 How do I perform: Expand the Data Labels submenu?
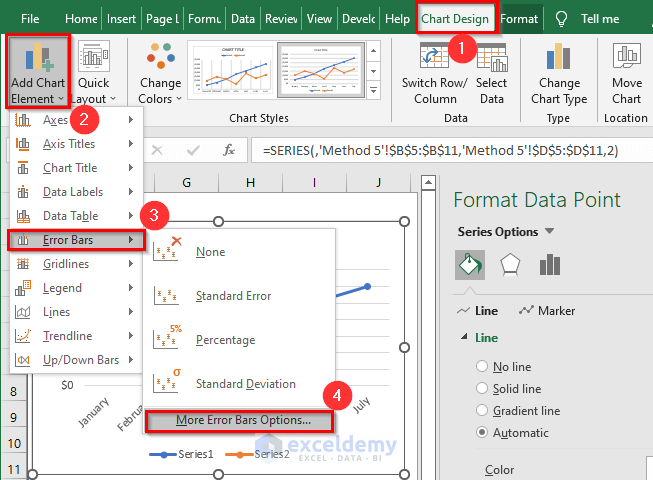coord(76,192)
